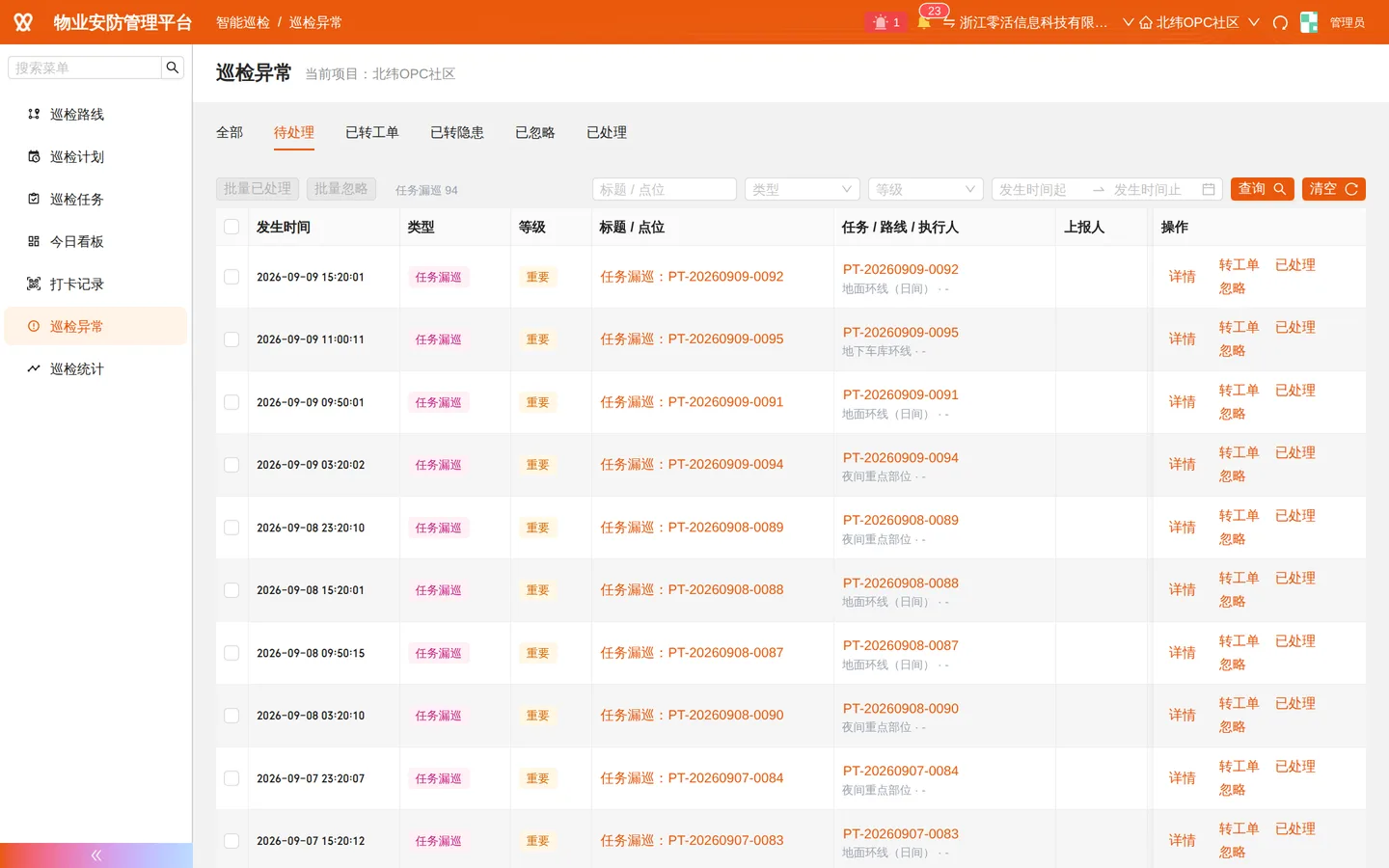The height and width of the screenshot is (868, 1389).
Task: Open the 等级 filter dropdown
Action: [x=926, y=189]
